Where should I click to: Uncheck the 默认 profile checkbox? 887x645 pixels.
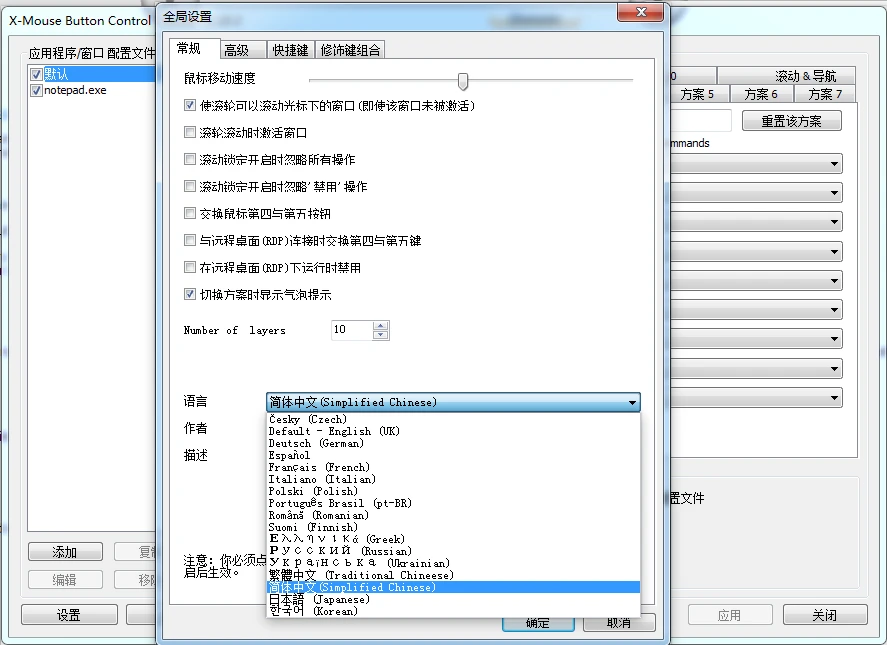tap(37, 74)
